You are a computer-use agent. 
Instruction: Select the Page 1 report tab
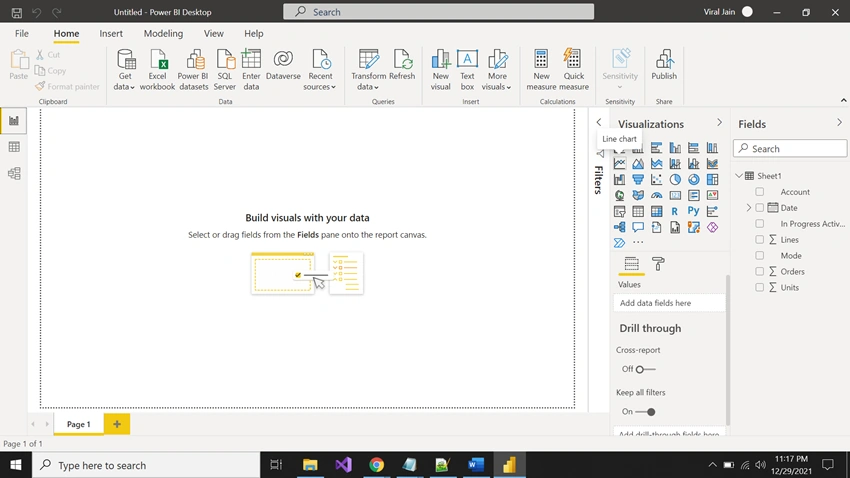[x=79, y=424]
